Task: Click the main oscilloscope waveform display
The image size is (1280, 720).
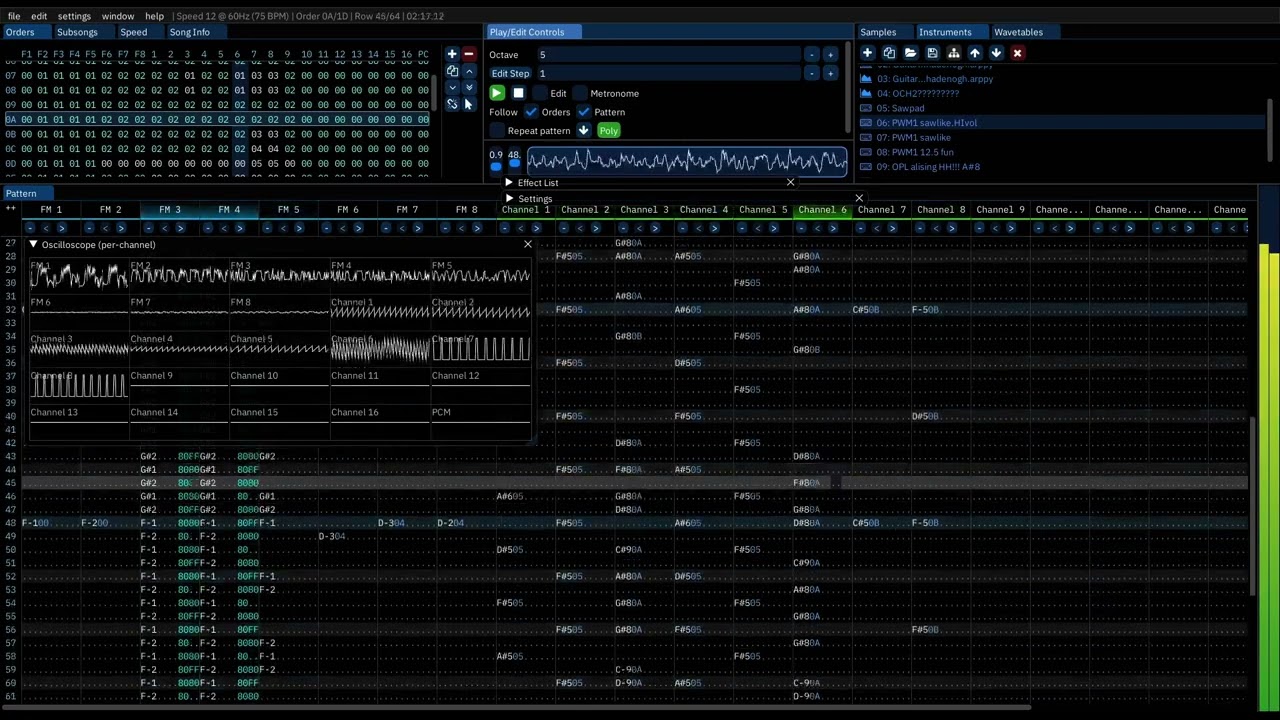Action: (x=687, y=161)
